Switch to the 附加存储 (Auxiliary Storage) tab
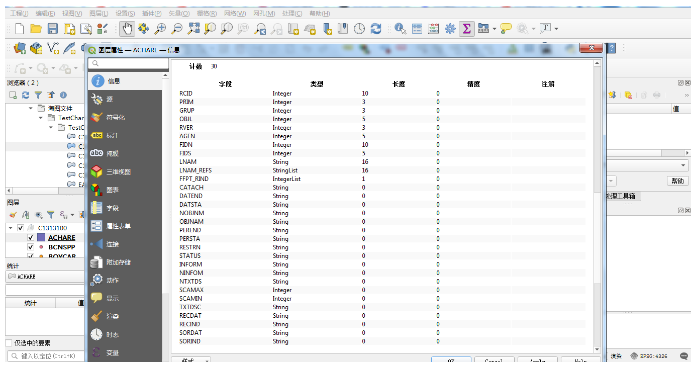699x371 pixels. (125, 262)
